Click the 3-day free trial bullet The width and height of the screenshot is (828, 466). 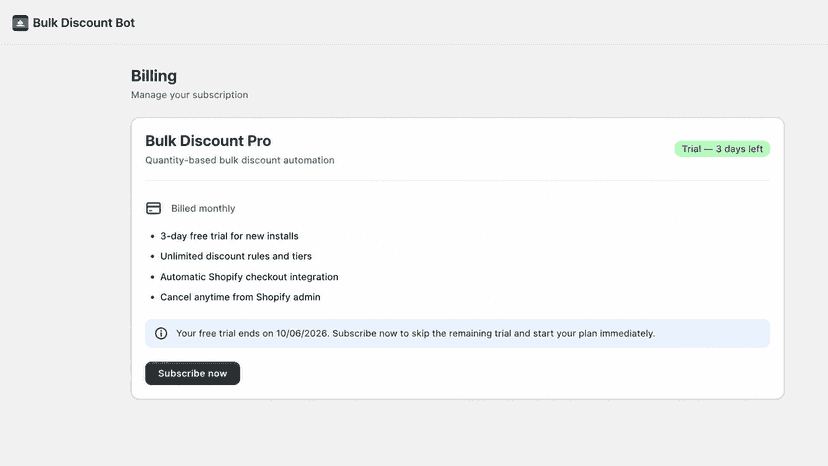point(229,236)
